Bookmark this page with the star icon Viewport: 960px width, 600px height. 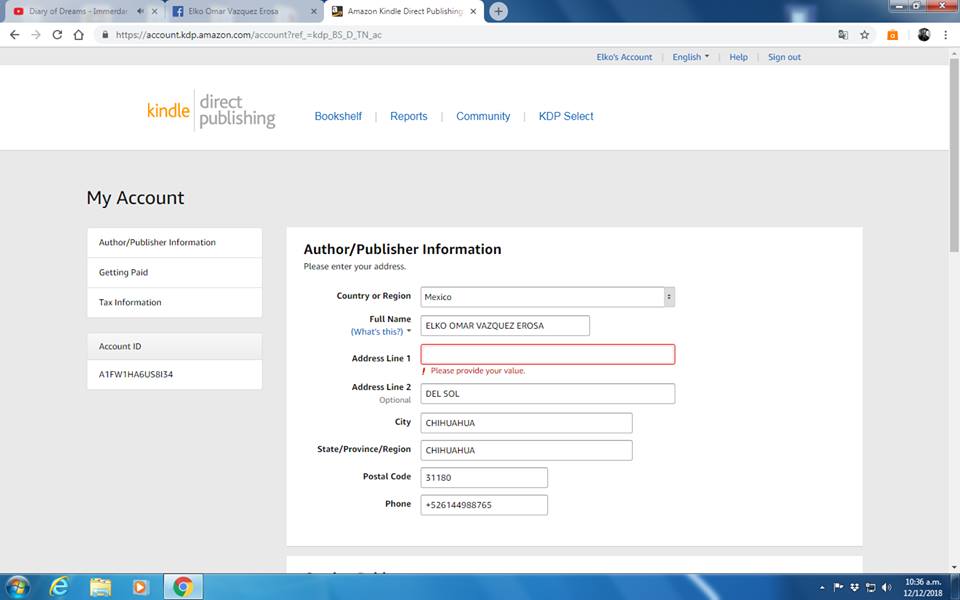pyautogui.click(x=865, y=34)
